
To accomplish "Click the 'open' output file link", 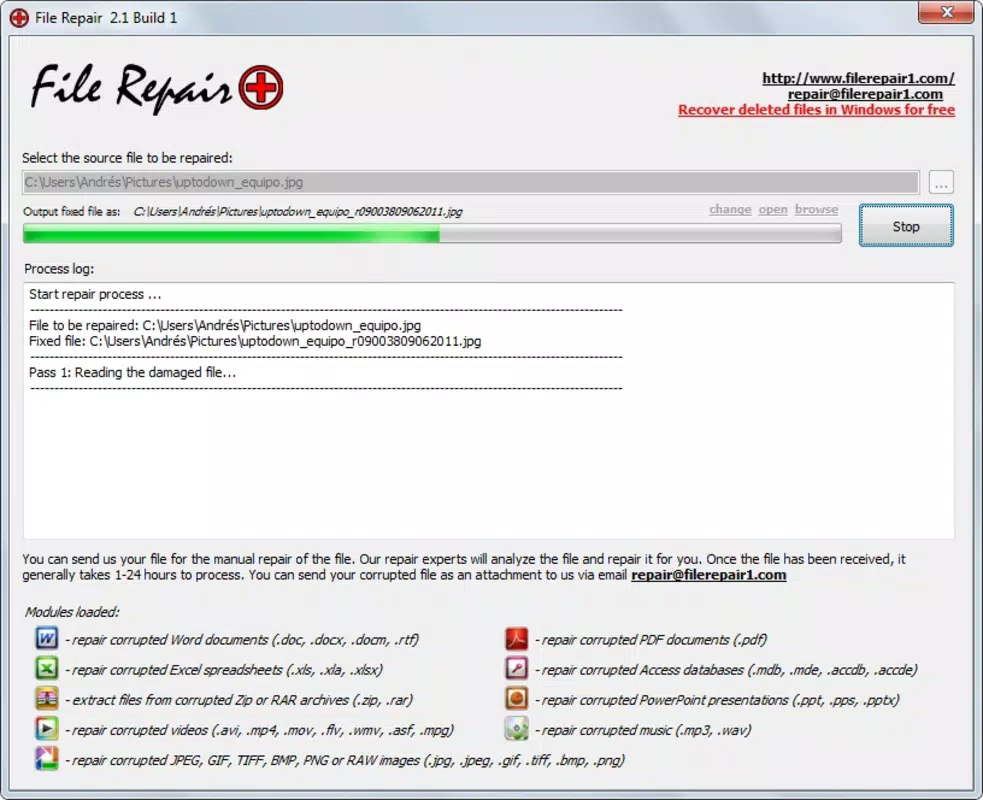I will [773, 209].
